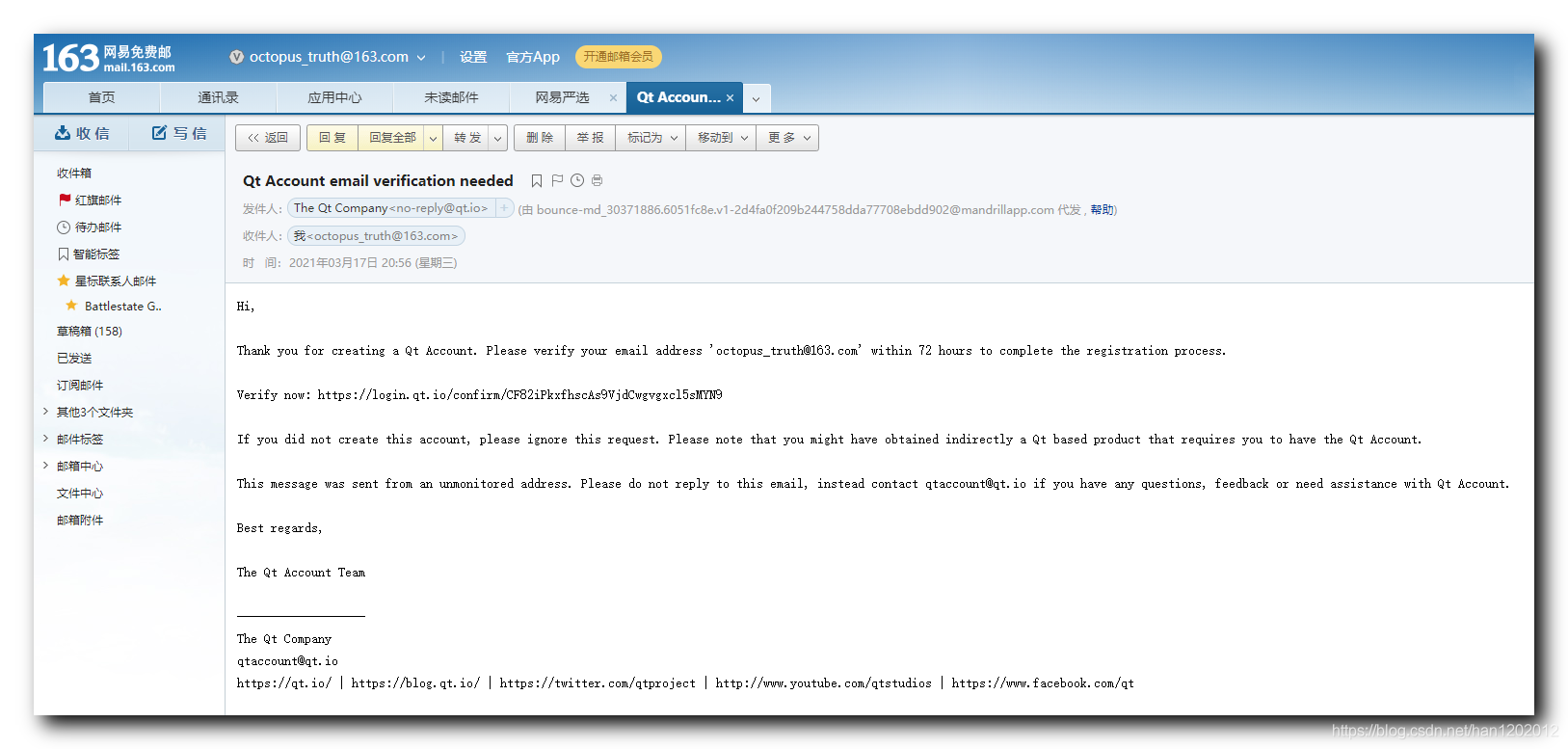
Task: Switch to 通讯录 tab
Action: point(218,98)
